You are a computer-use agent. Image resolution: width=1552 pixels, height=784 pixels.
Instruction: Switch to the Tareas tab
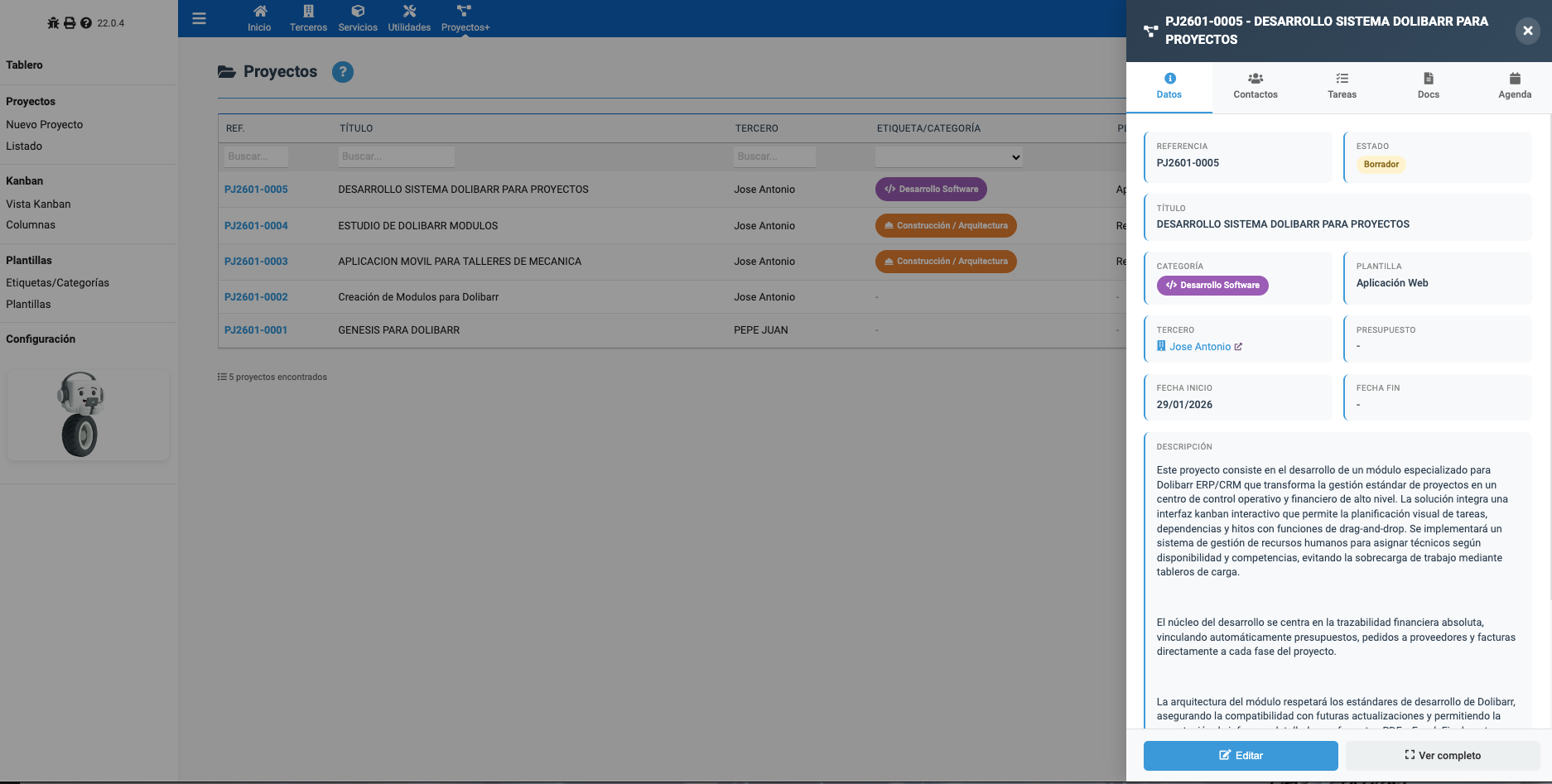(1342, 86)
